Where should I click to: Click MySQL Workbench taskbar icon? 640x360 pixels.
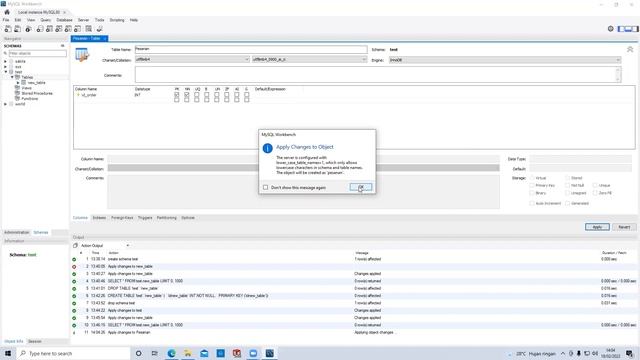(x=269, y=353)
